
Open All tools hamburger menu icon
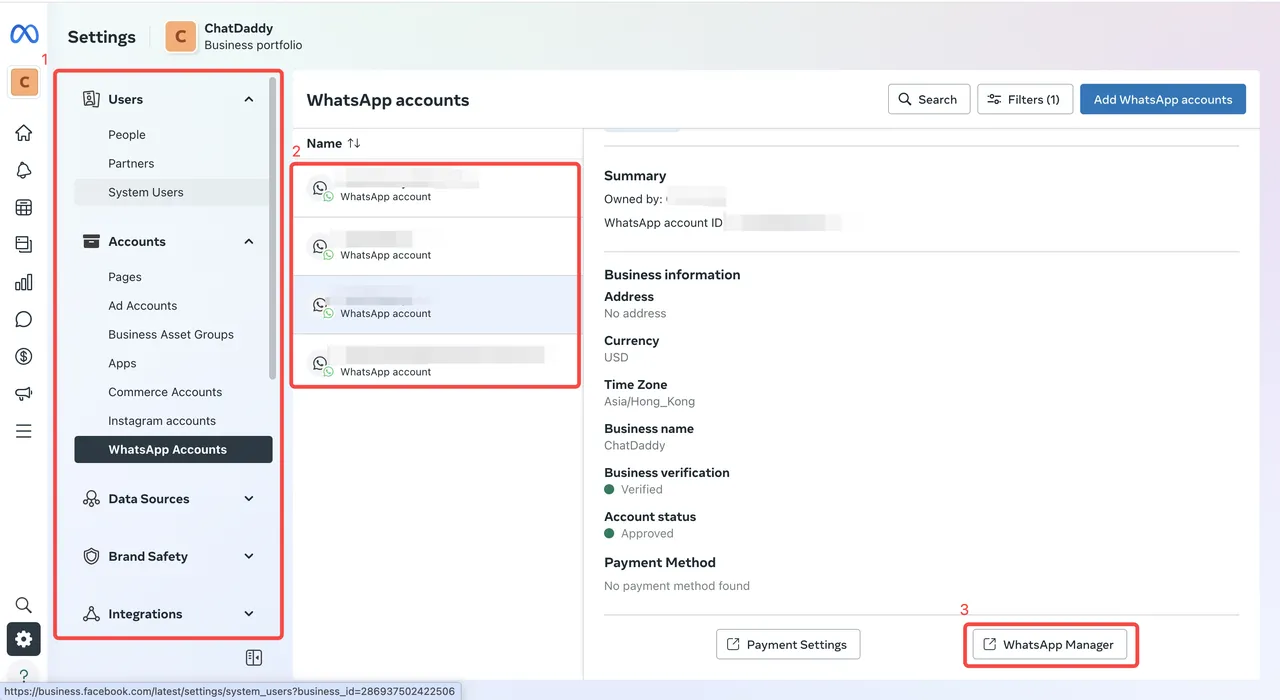tap(24, 431)
